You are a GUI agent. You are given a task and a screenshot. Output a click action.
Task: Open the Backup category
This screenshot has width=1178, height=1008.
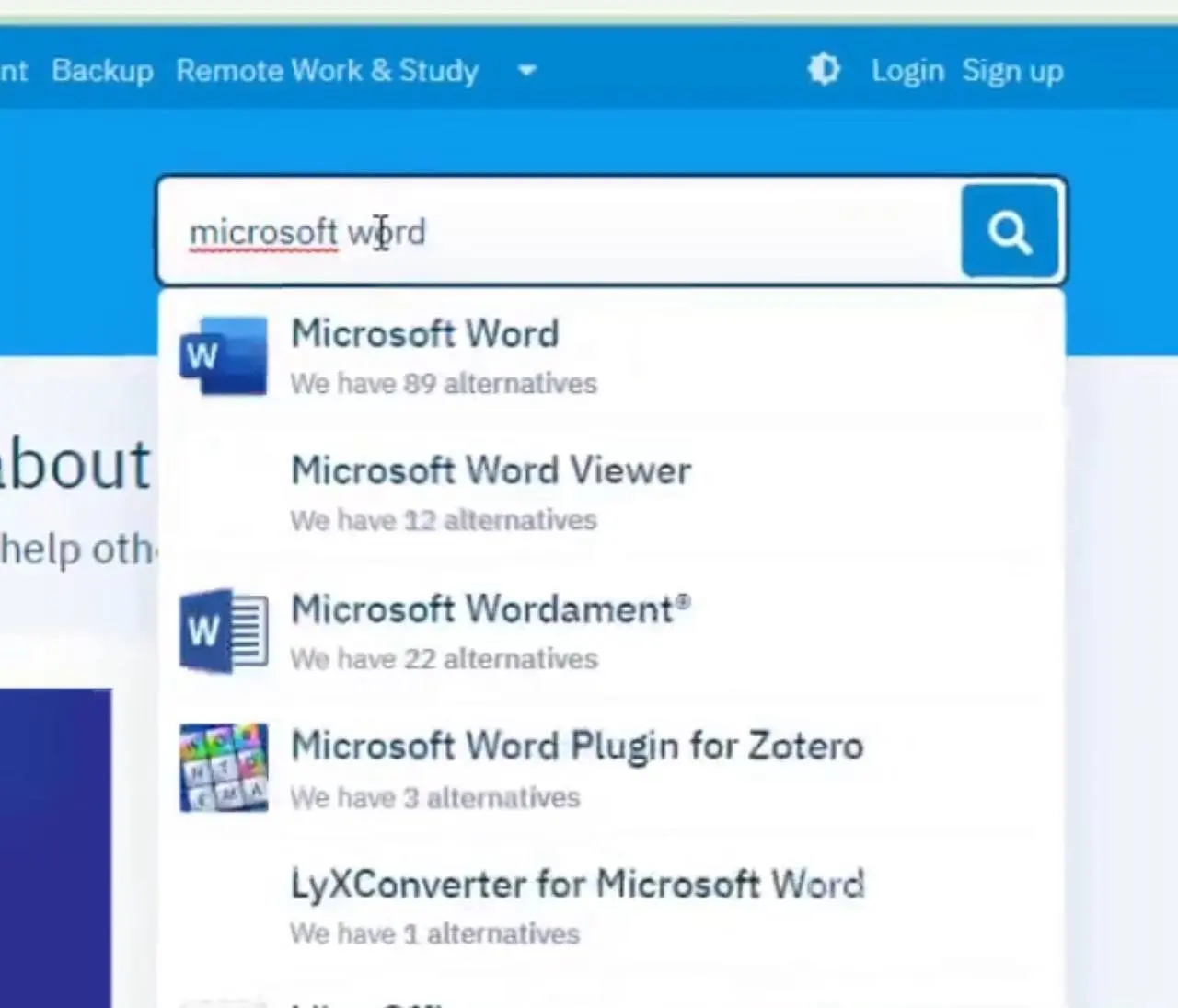click(102, 71)
